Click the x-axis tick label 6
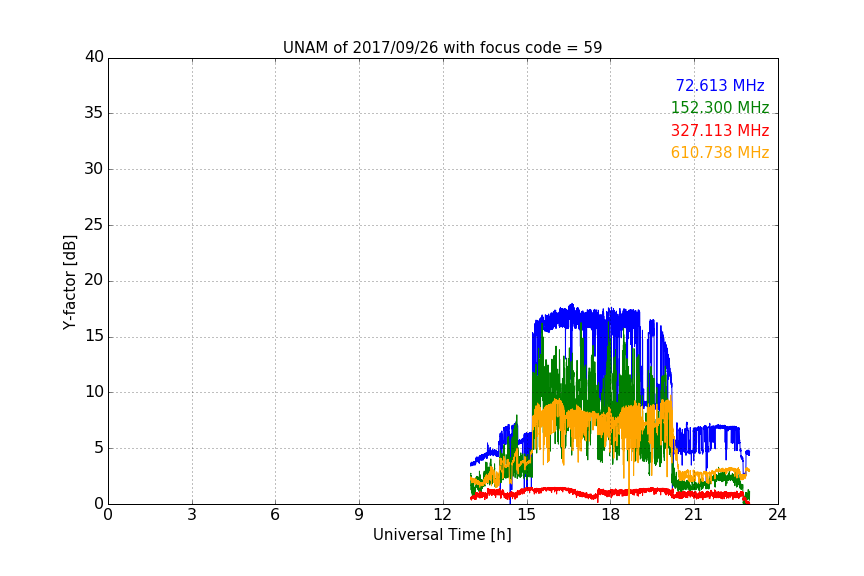 (275, 515)
